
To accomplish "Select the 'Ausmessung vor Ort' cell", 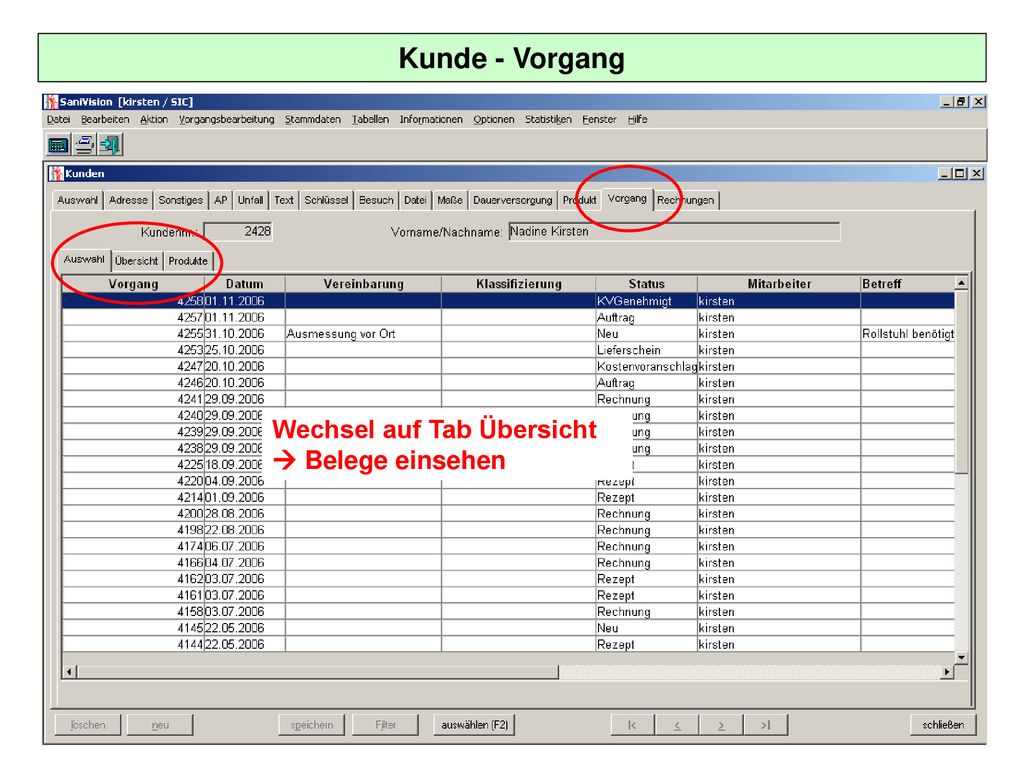I will (x=363, y=334).
